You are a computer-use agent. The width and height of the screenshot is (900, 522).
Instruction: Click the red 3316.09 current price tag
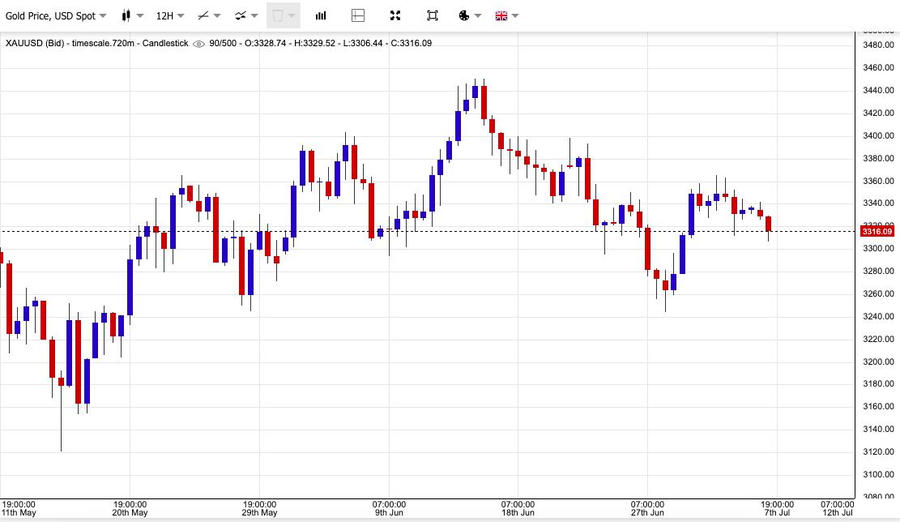[876, 231]
